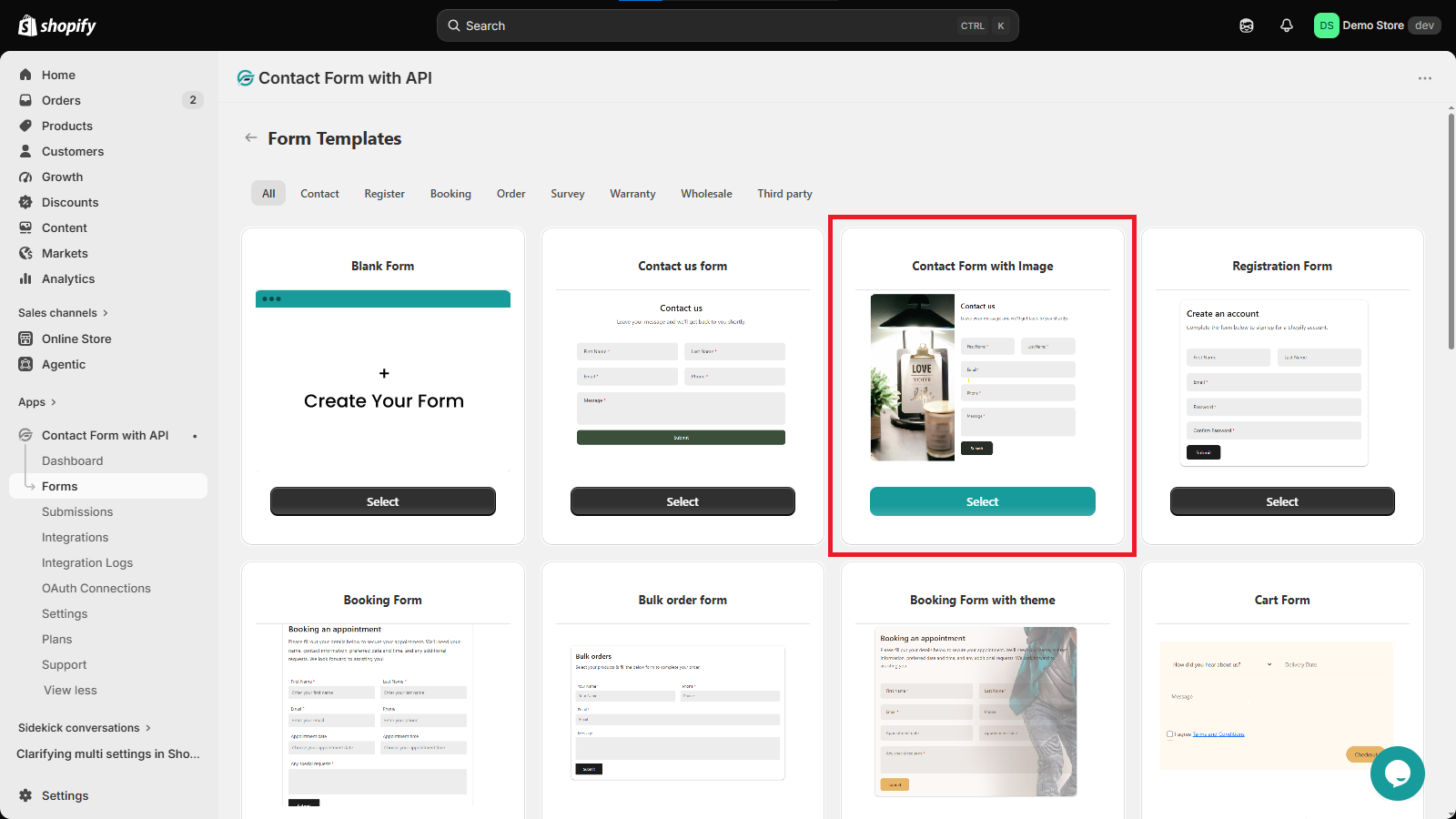Select the All templates tab
Image resolution: width=1456 pixels, height=819 pixels.
[x=268, y=193]
